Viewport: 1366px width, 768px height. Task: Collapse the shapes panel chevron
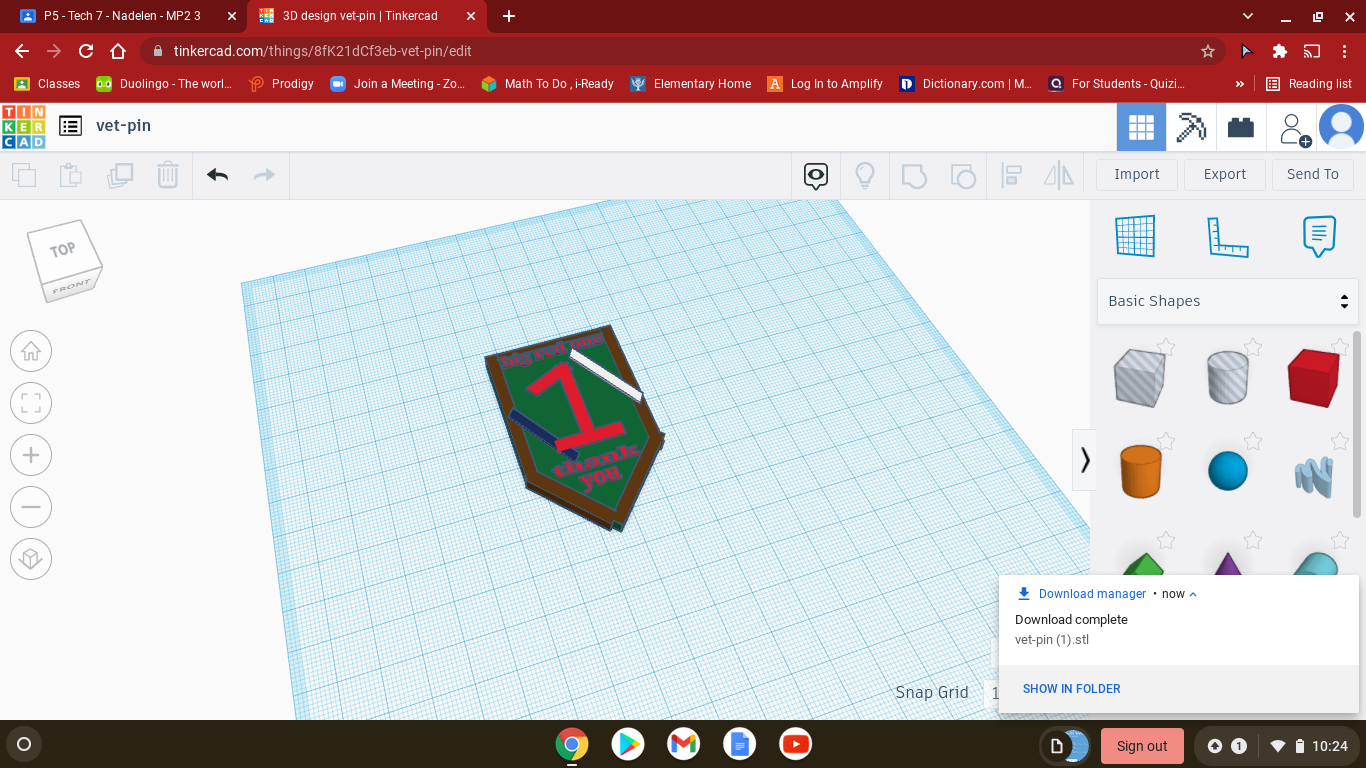tap(1085, 460)
